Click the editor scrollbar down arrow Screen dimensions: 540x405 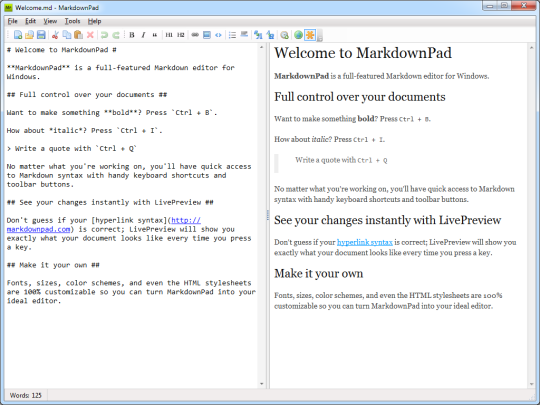click(x=261, y=384)
